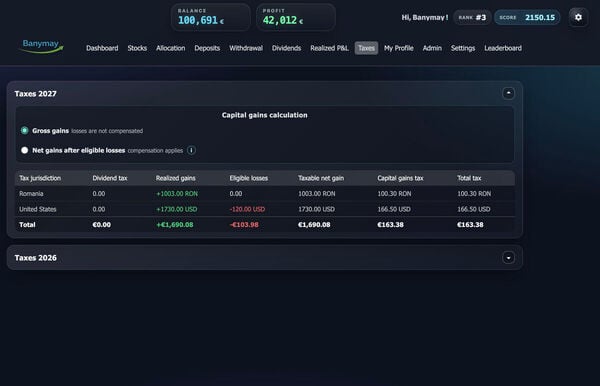Click the -€103.98 total losses value
This screenshot has width=600, height=386.
coord(244,225)
